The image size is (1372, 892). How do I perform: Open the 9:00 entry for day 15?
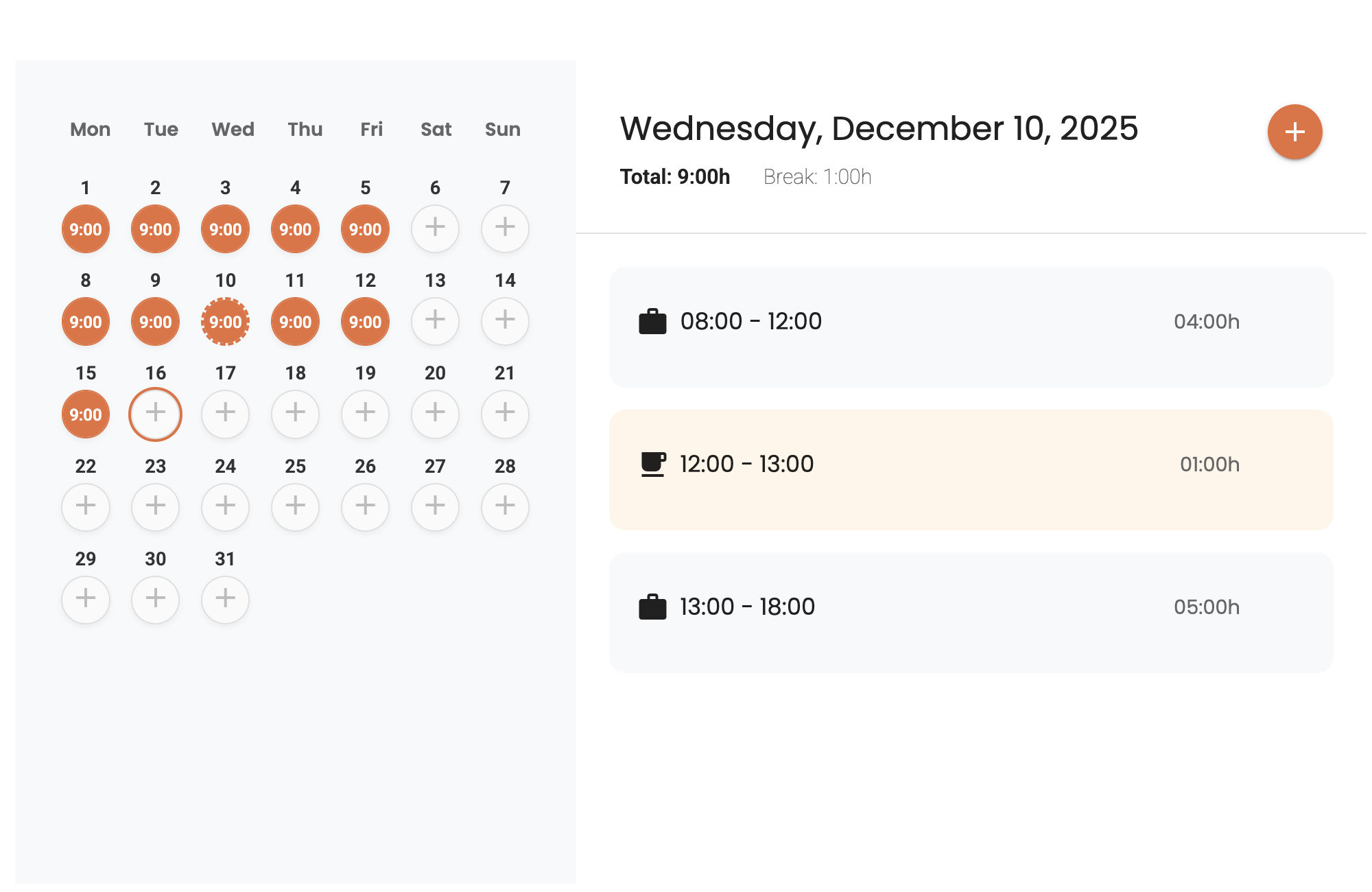coord(86,414)
